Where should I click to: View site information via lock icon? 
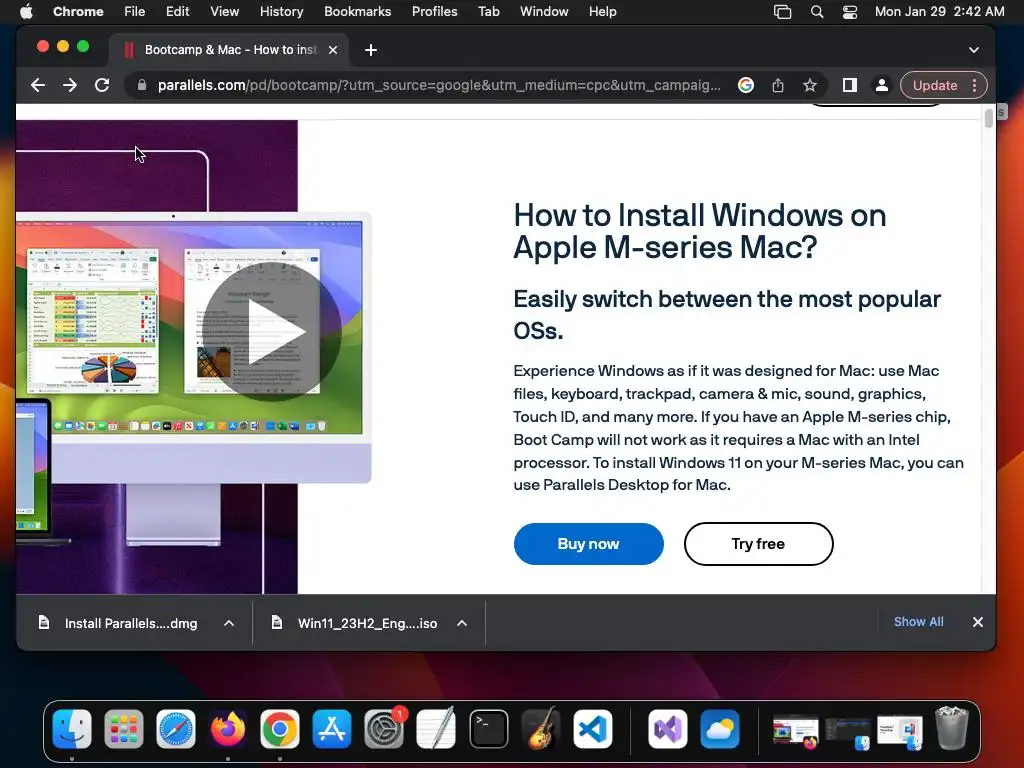coord(141,86)
